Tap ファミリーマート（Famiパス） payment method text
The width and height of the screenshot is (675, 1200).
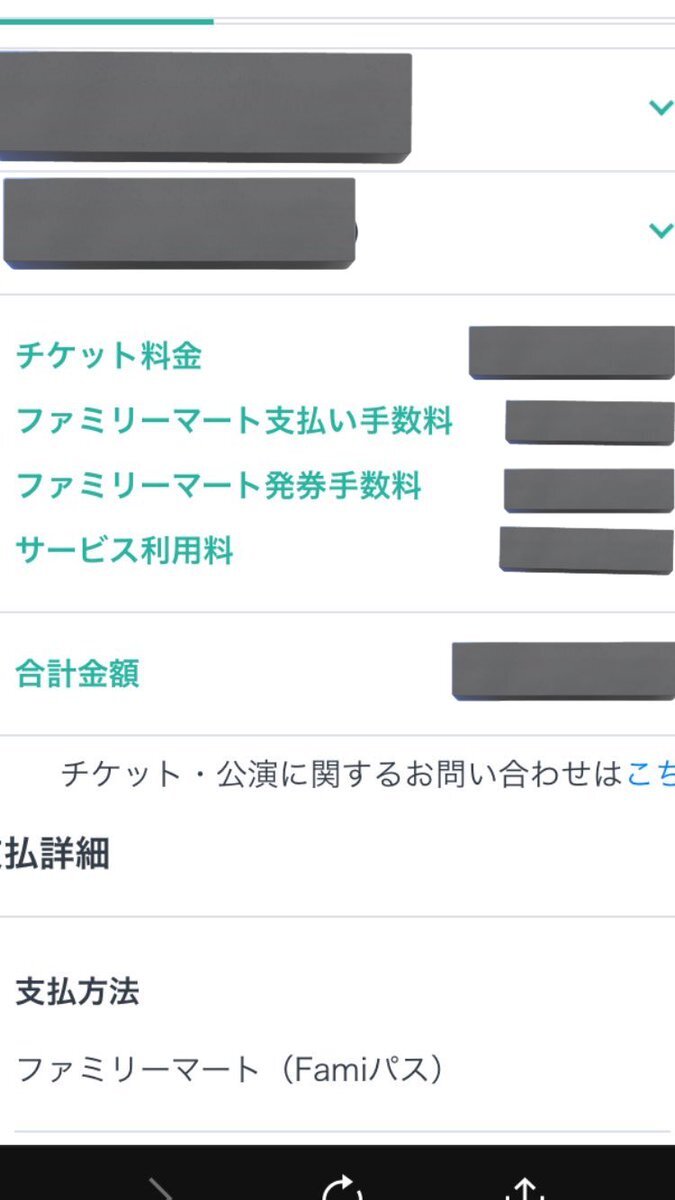230,1071
